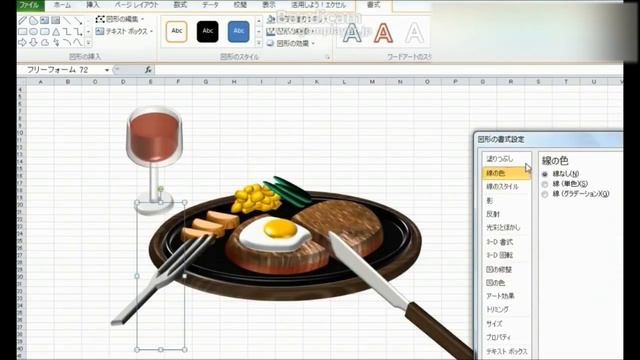Click the fried egg on the steak
This screenshot has width=640, height=360.
274,233
